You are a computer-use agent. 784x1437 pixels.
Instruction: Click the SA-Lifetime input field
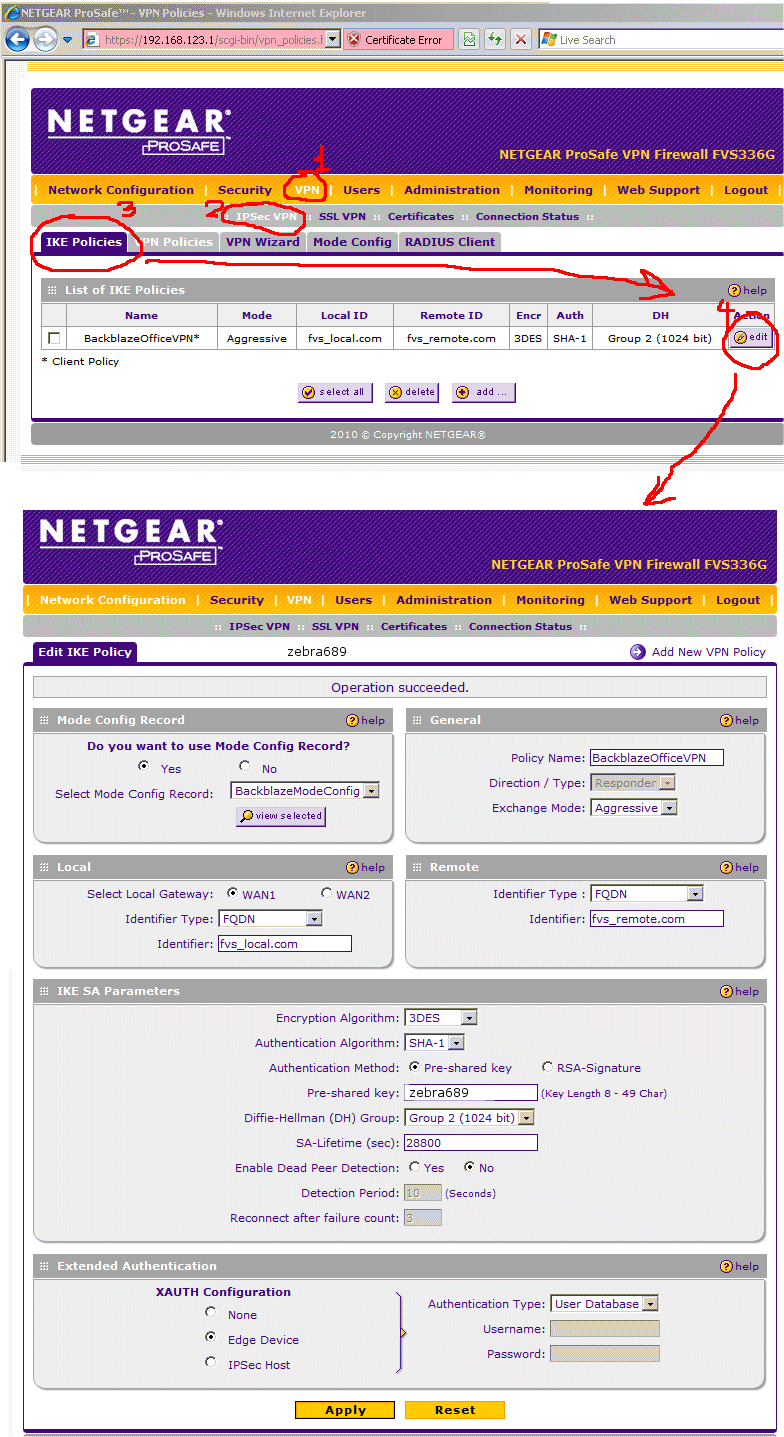470,1143
